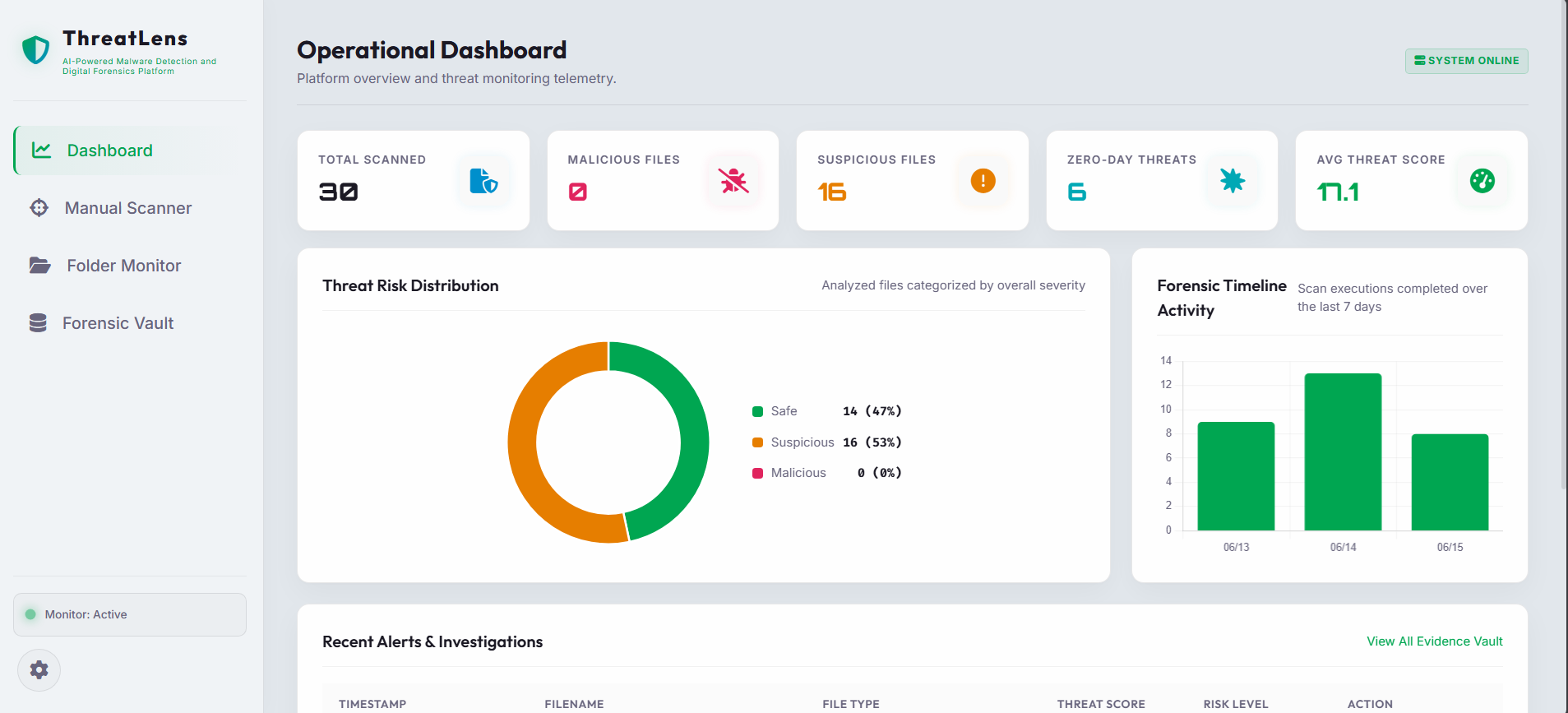Image resolution: width=1568 pixels, height=713 pixels.
Task: Toggle the Suspicious legend orange swatch
Action: 757,442
